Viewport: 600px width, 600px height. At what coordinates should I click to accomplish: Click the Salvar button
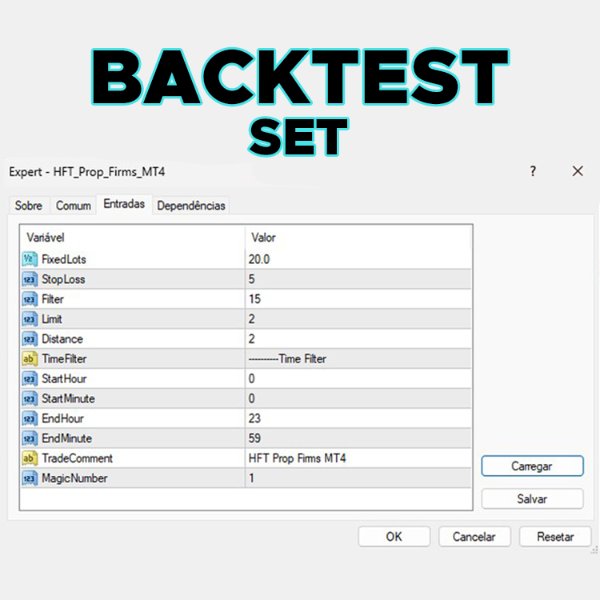(532, 499)
